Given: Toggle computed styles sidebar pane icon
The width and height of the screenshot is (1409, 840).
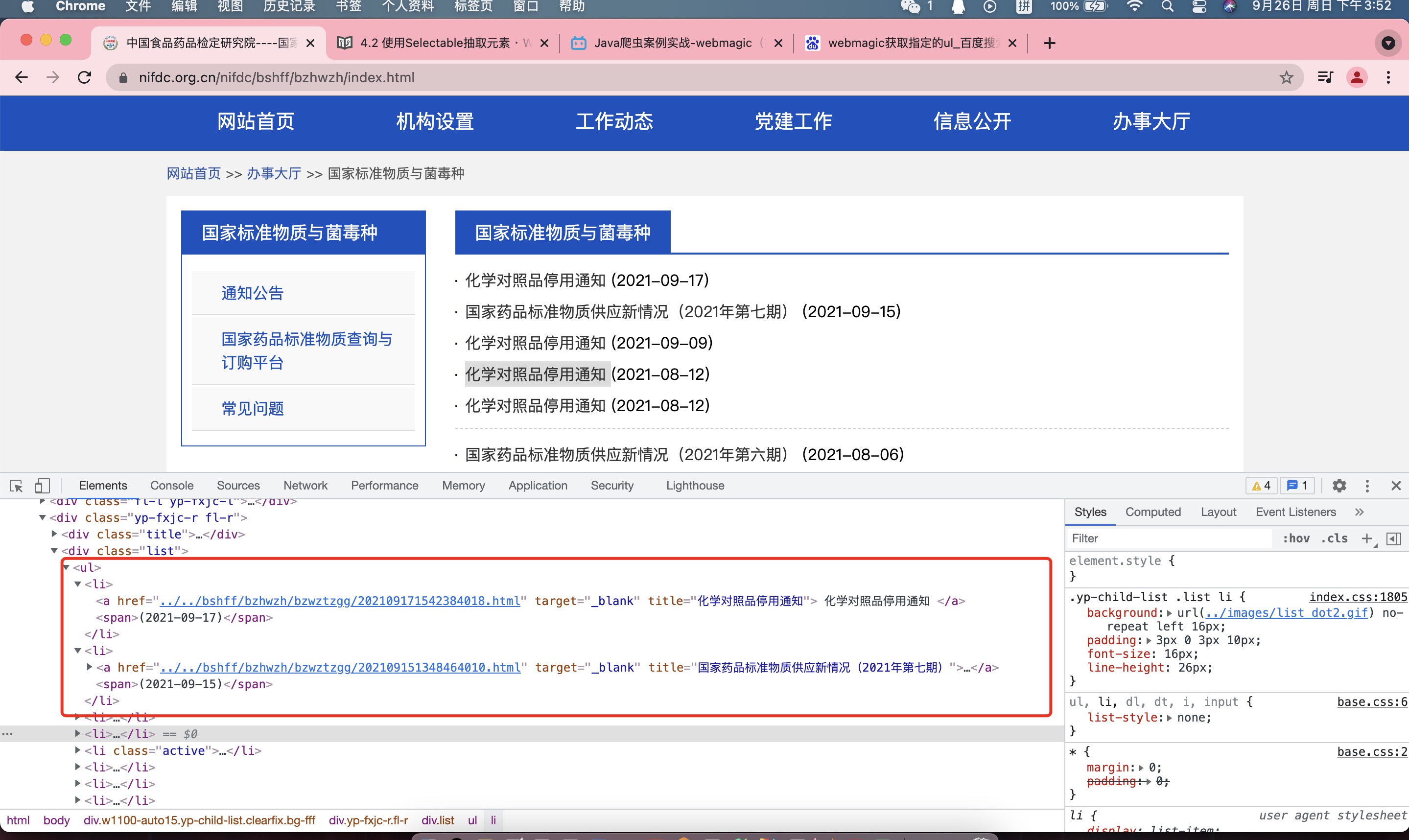Looking at the screenshot, I should click(1394, 538).
